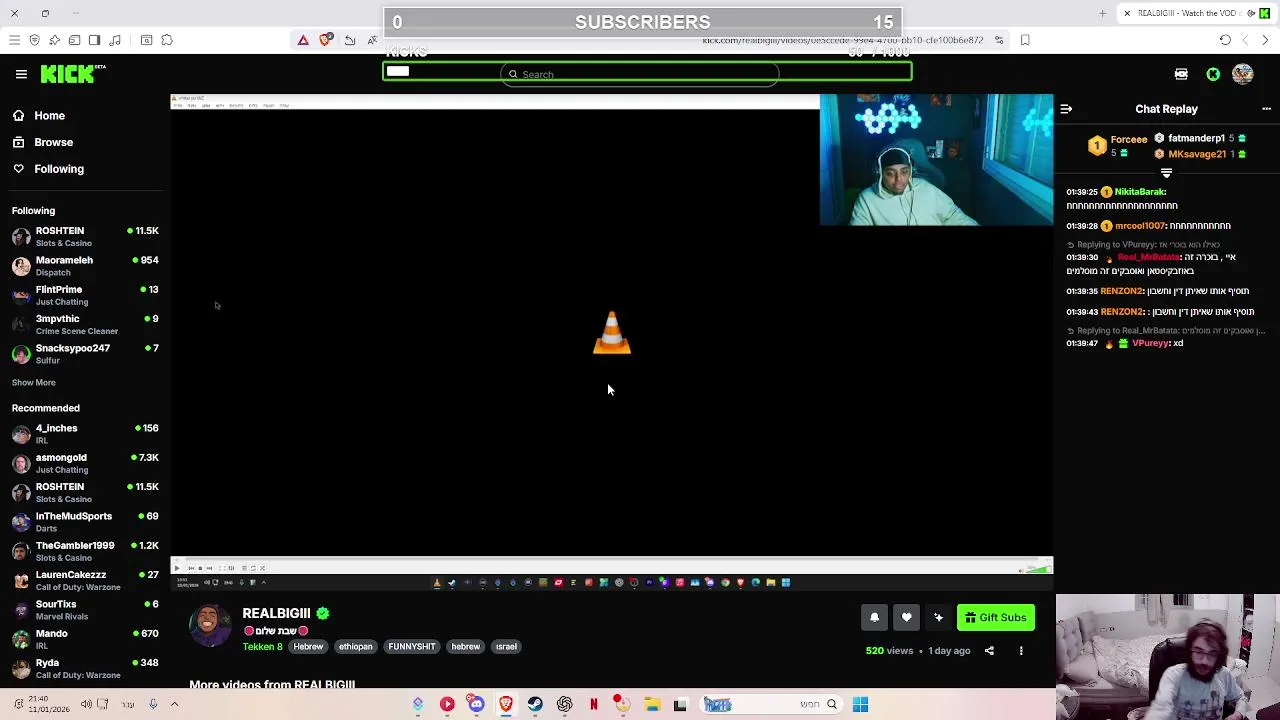Select the ethiopan tag
Viewport: 1280px width, 720px height.
[x=355, y=647]
